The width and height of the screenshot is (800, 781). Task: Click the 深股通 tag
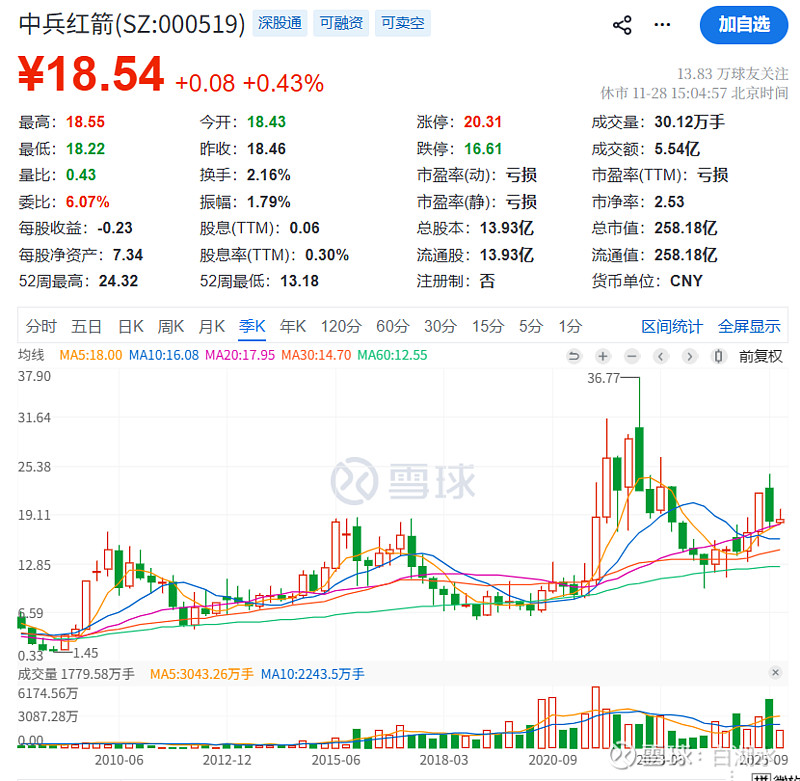[280, 23]
